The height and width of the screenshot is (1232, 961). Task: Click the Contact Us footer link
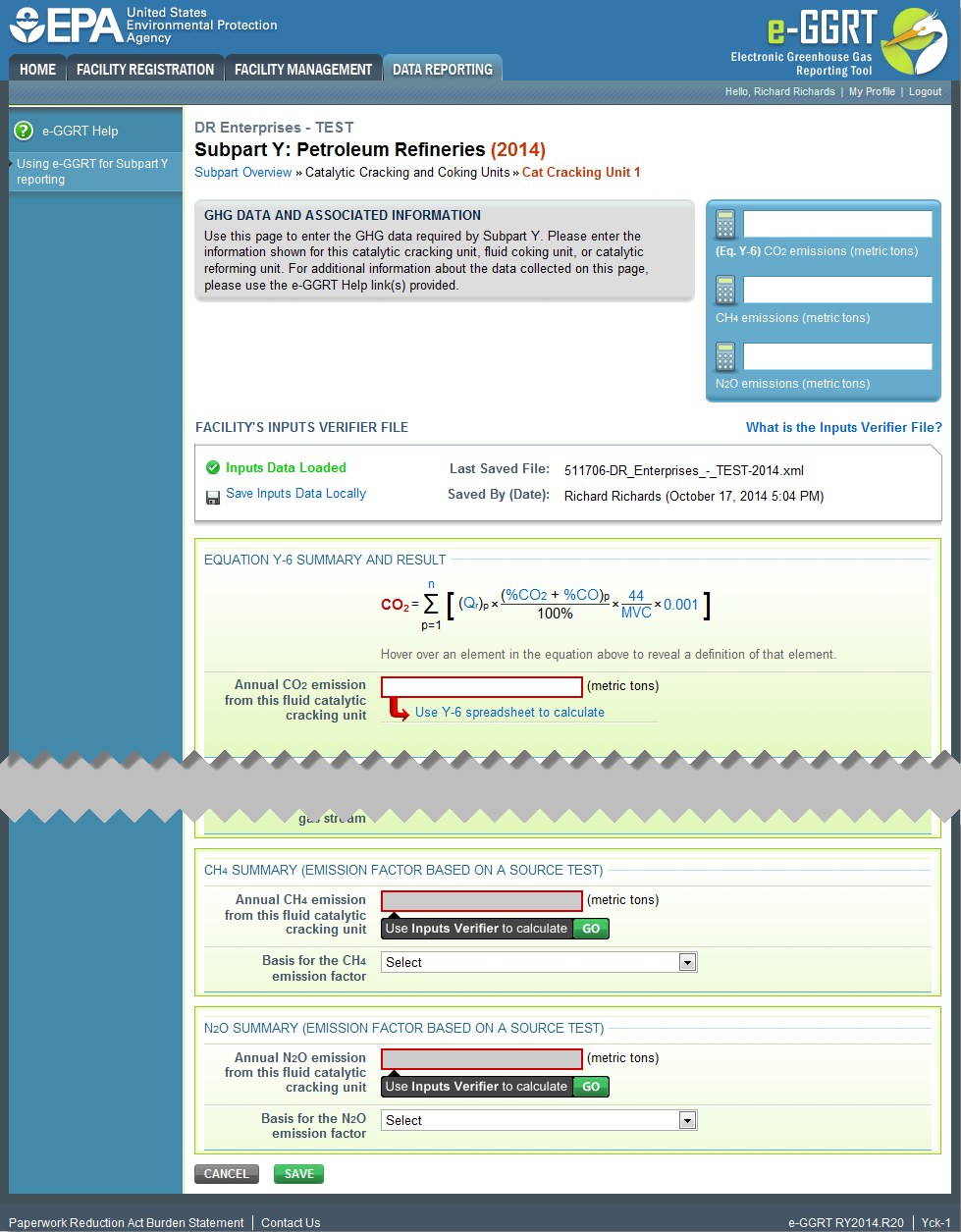click(291, 1223)
